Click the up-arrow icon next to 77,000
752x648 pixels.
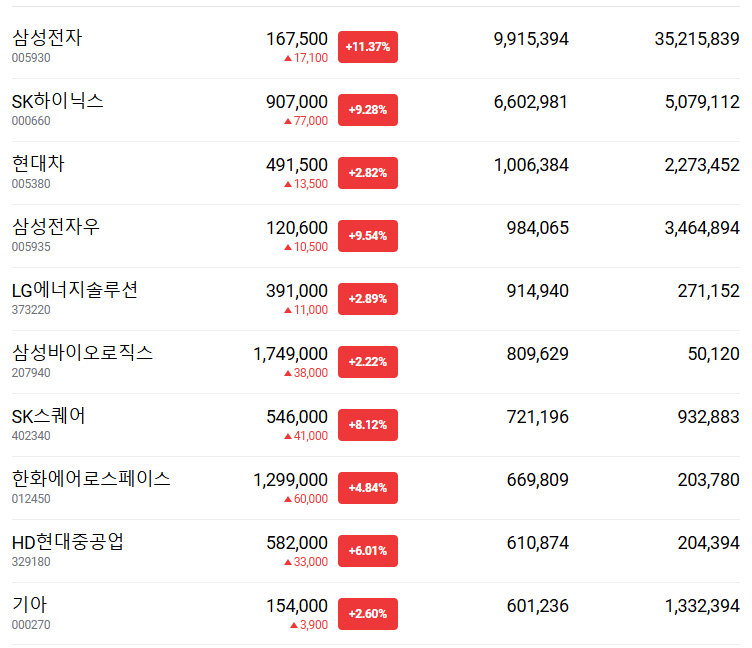click(288, 121)
